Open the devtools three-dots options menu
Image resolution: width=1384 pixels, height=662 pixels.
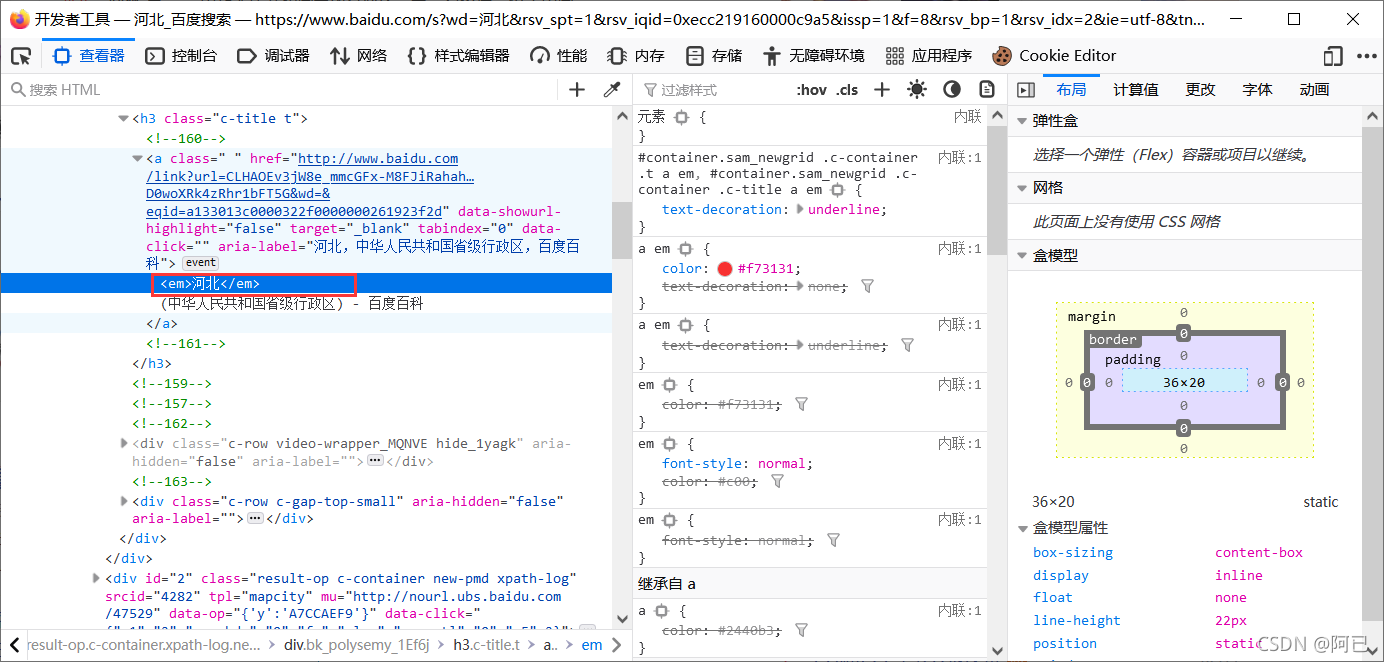coord(1367,56)
